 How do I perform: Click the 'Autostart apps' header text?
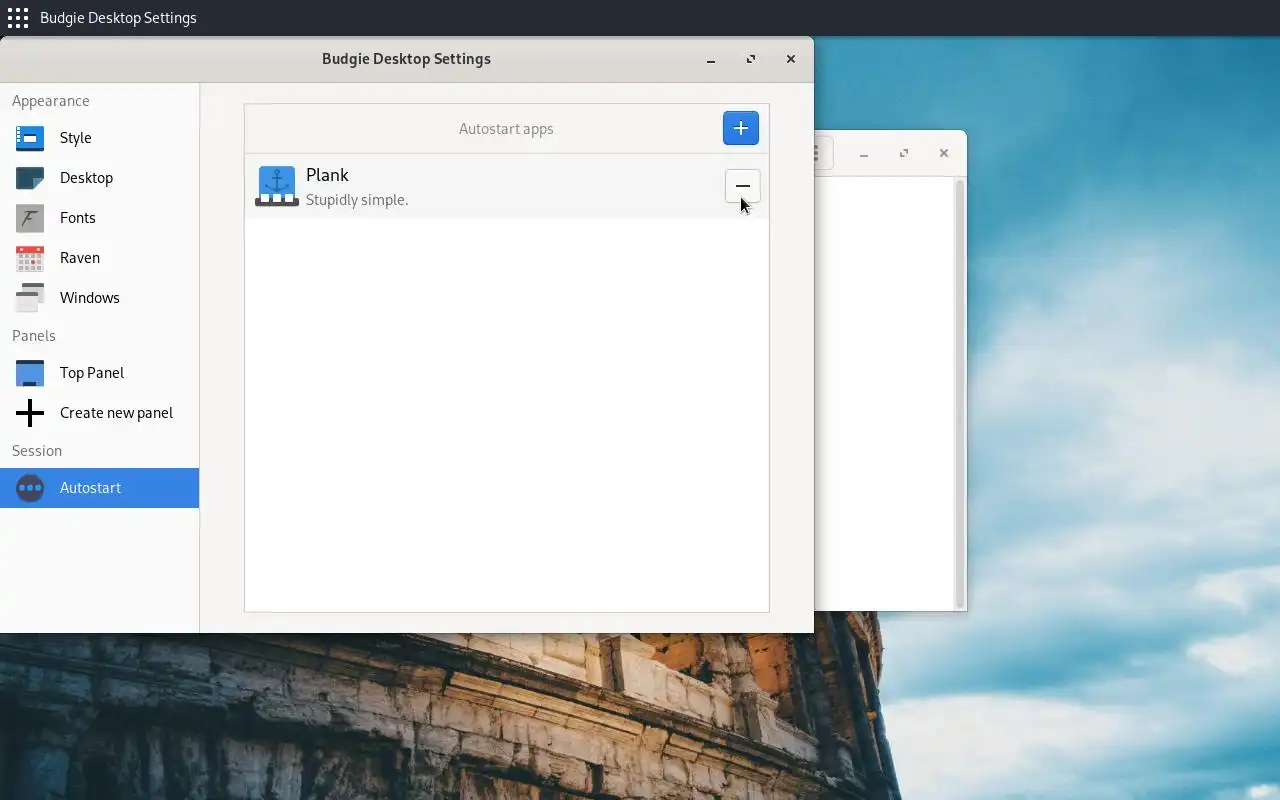pos(506,129)
